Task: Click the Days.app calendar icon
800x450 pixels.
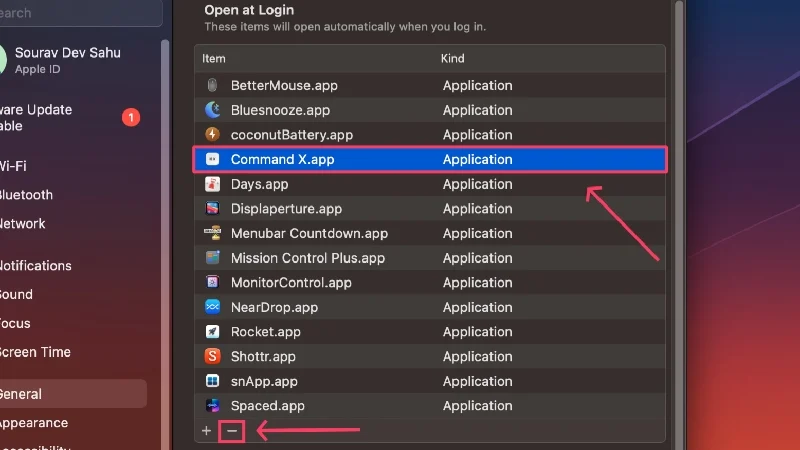Action: 212,184
